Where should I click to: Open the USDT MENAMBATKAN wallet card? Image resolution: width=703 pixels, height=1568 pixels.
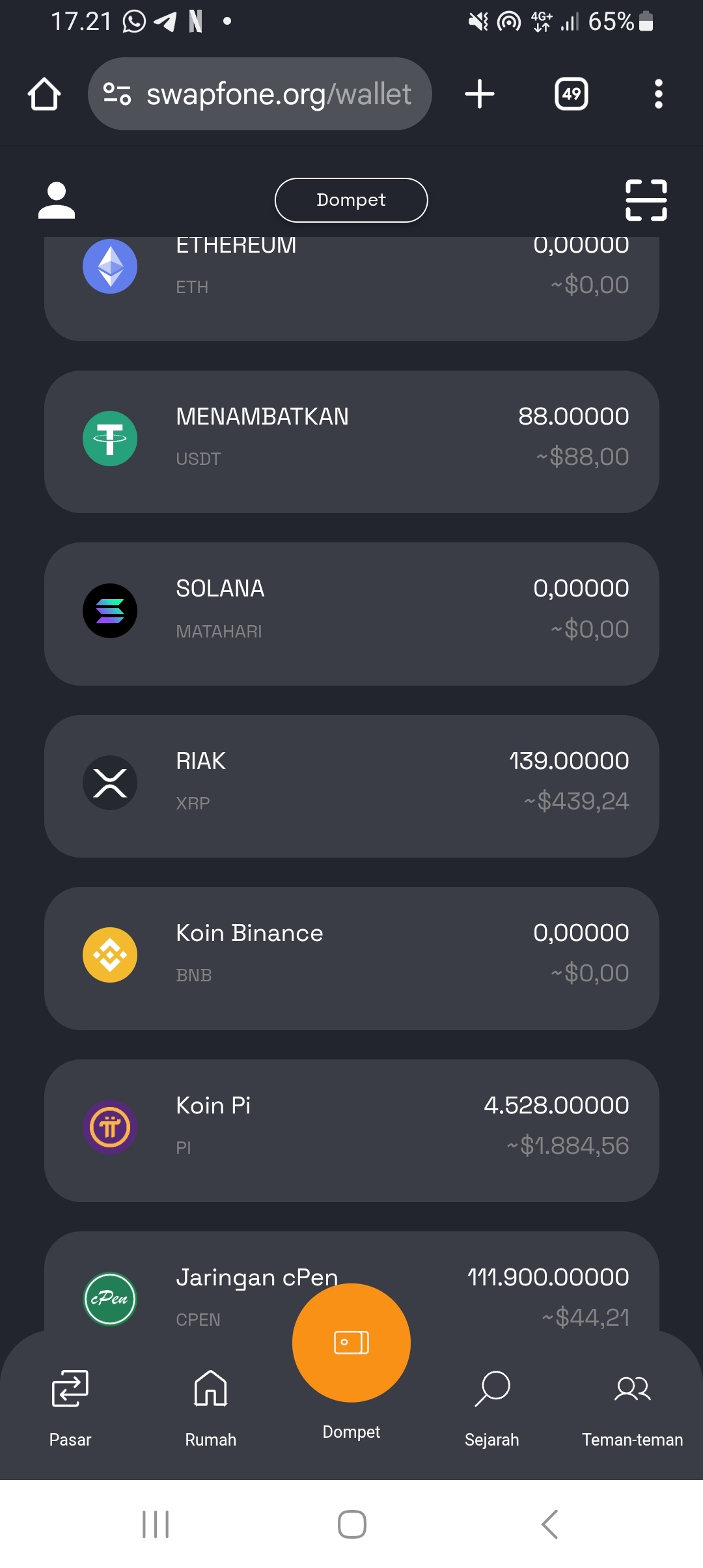pos(351,441)
